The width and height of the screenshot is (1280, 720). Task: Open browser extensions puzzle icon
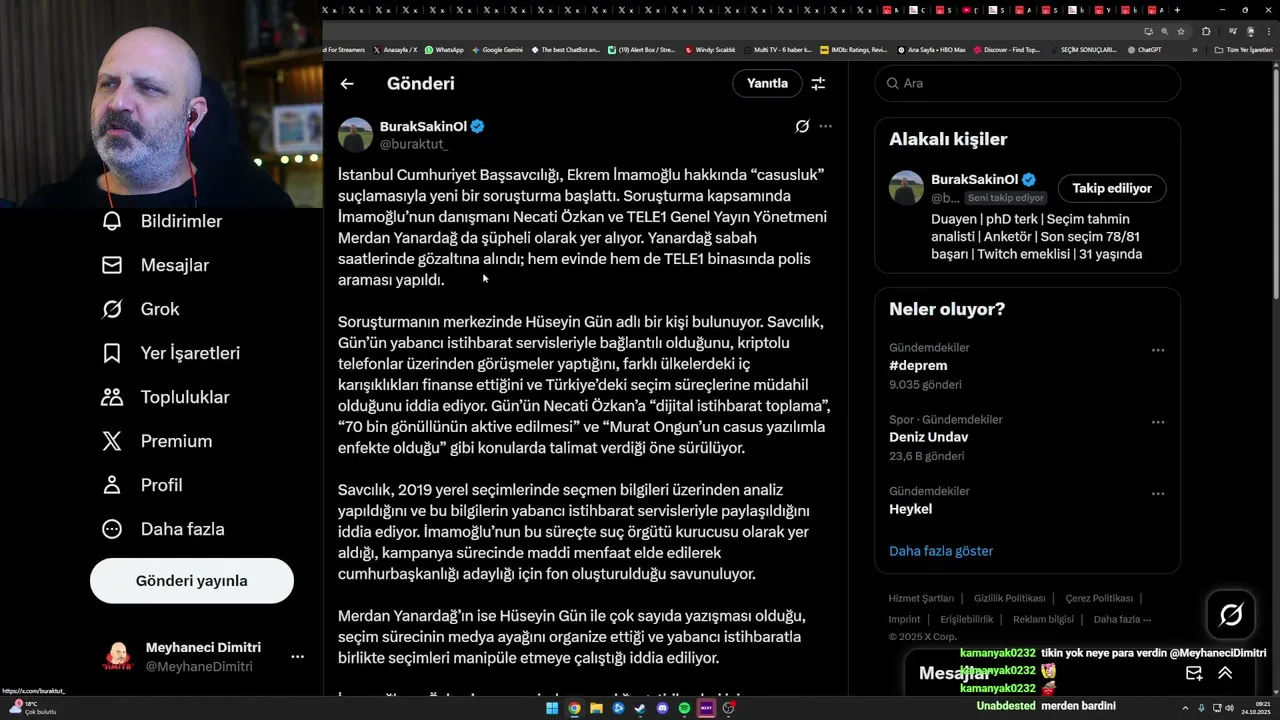pyautogui.click(x=1206, y=31)
